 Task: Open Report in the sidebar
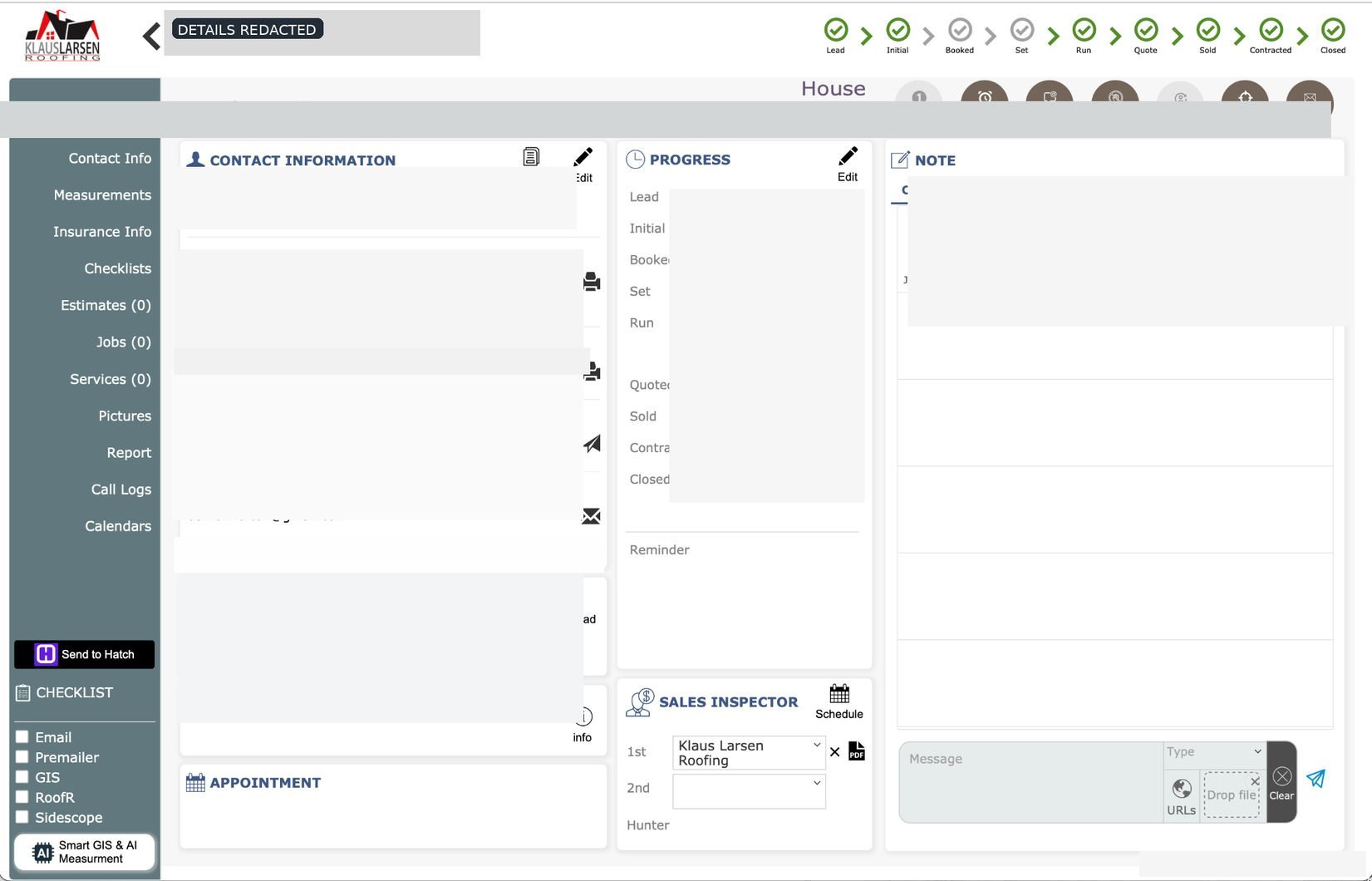129,452
